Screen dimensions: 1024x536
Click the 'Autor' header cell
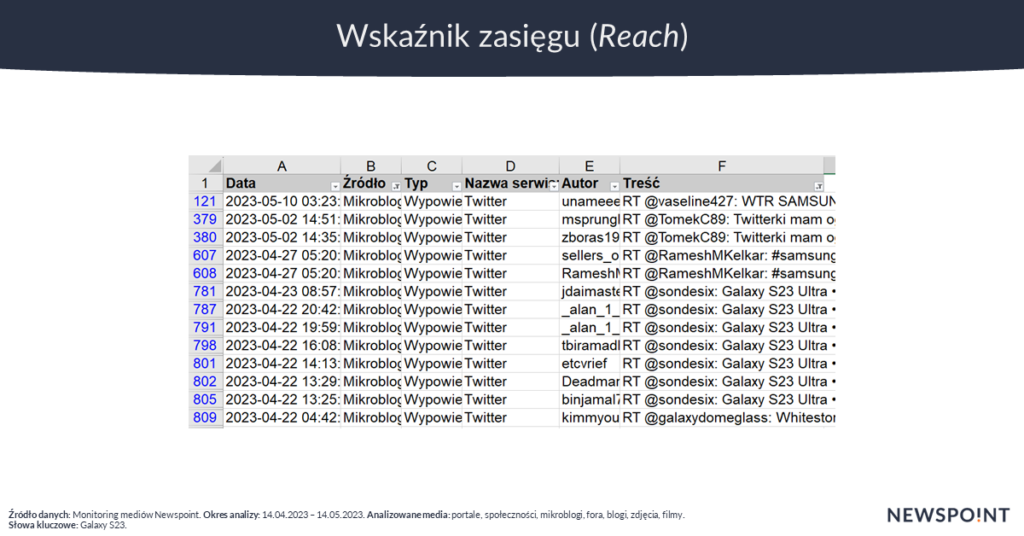[590, 183]
